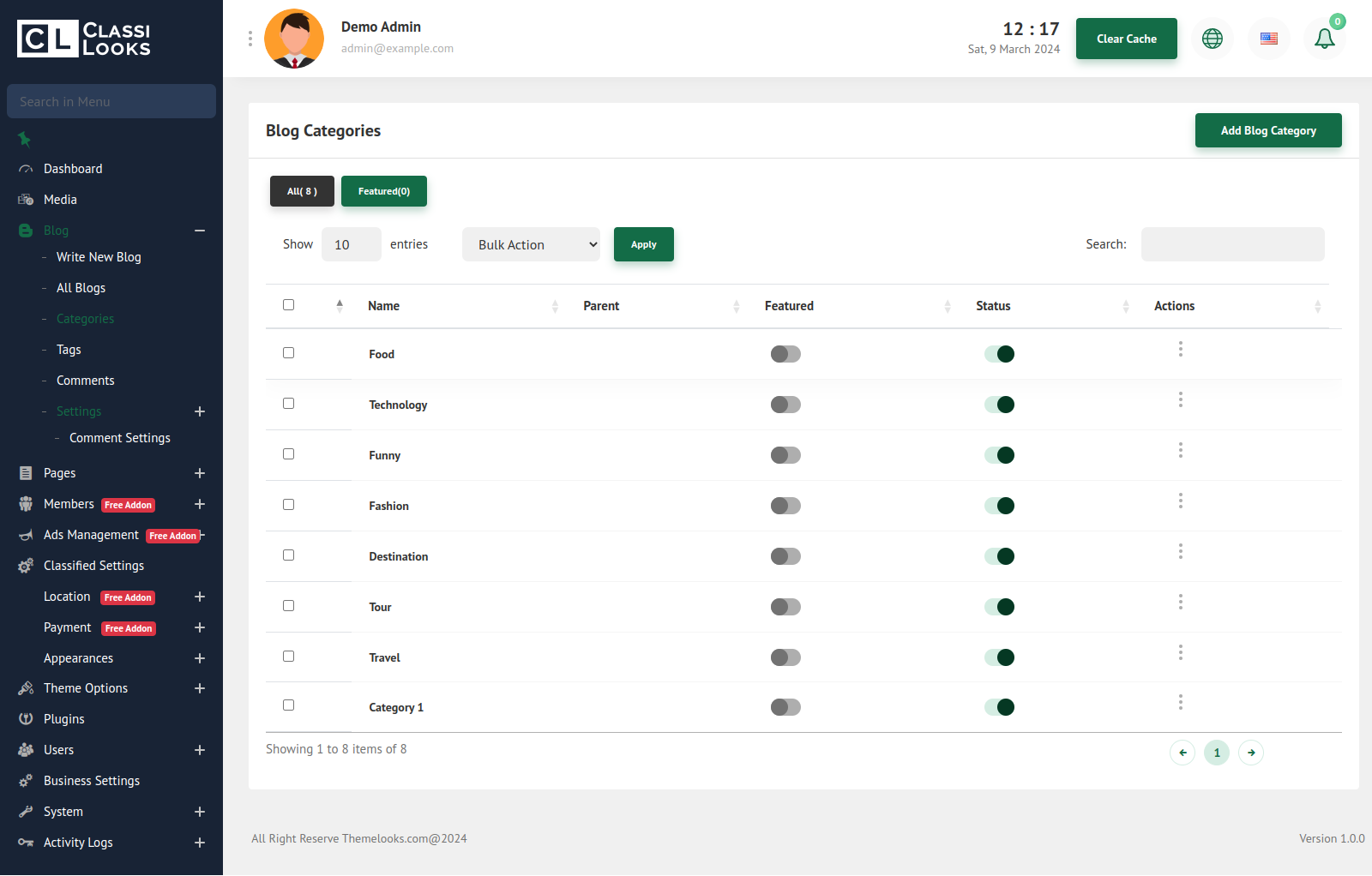The width and height of the screenshot is (1372, 876).
Task: Toggle Featured switch for Technology
Action: coord(785,405)
